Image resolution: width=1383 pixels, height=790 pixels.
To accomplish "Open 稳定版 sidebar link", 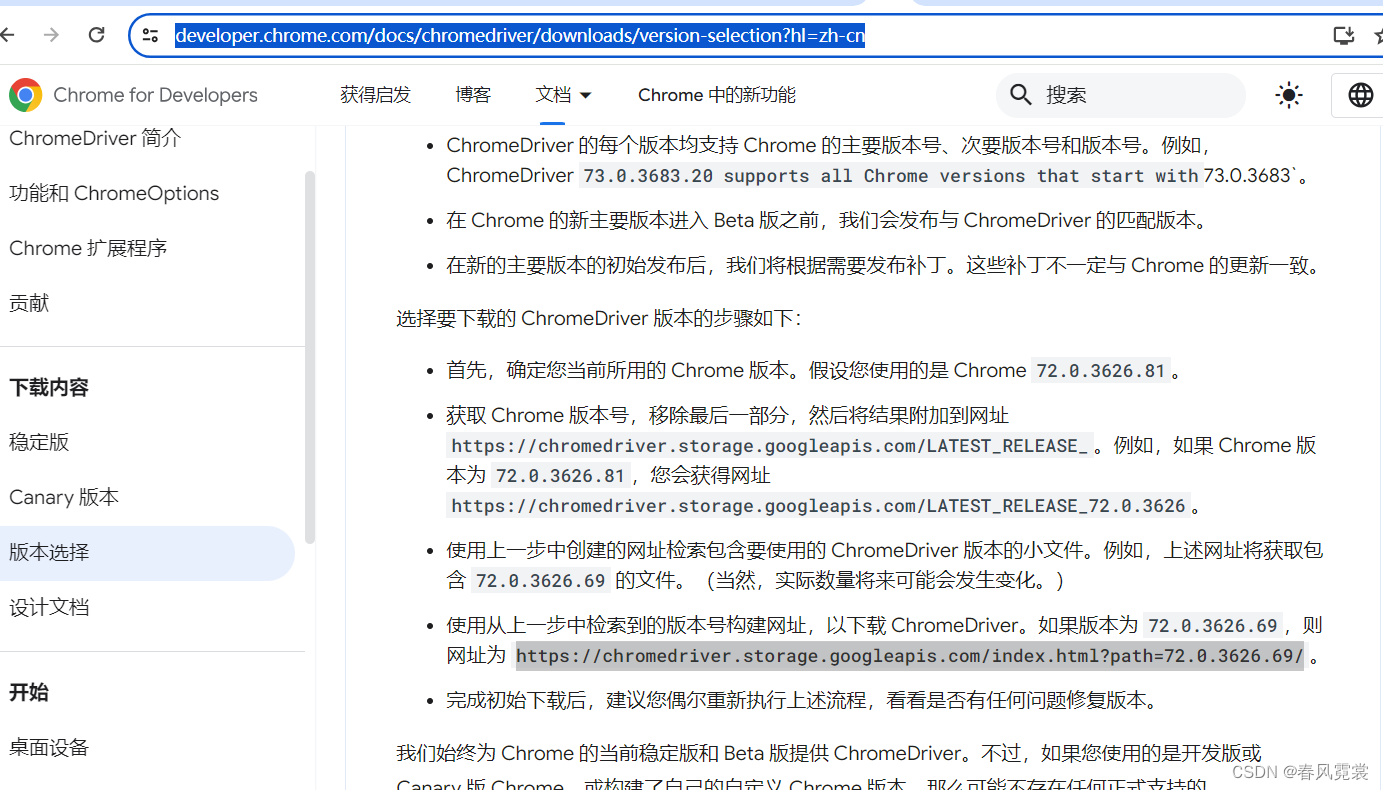I will pos(39,442).
